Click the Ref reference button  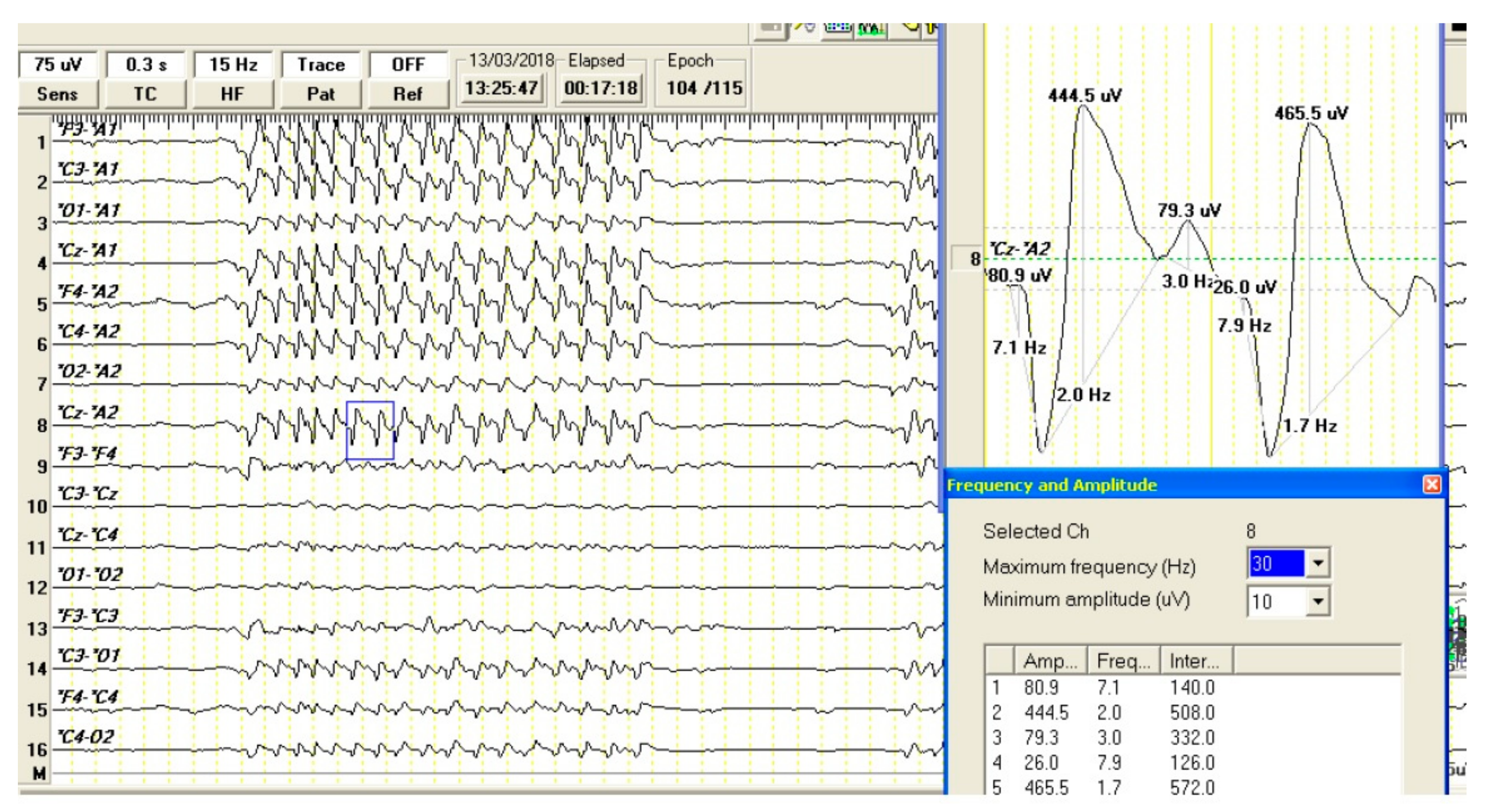coord(408,93)
